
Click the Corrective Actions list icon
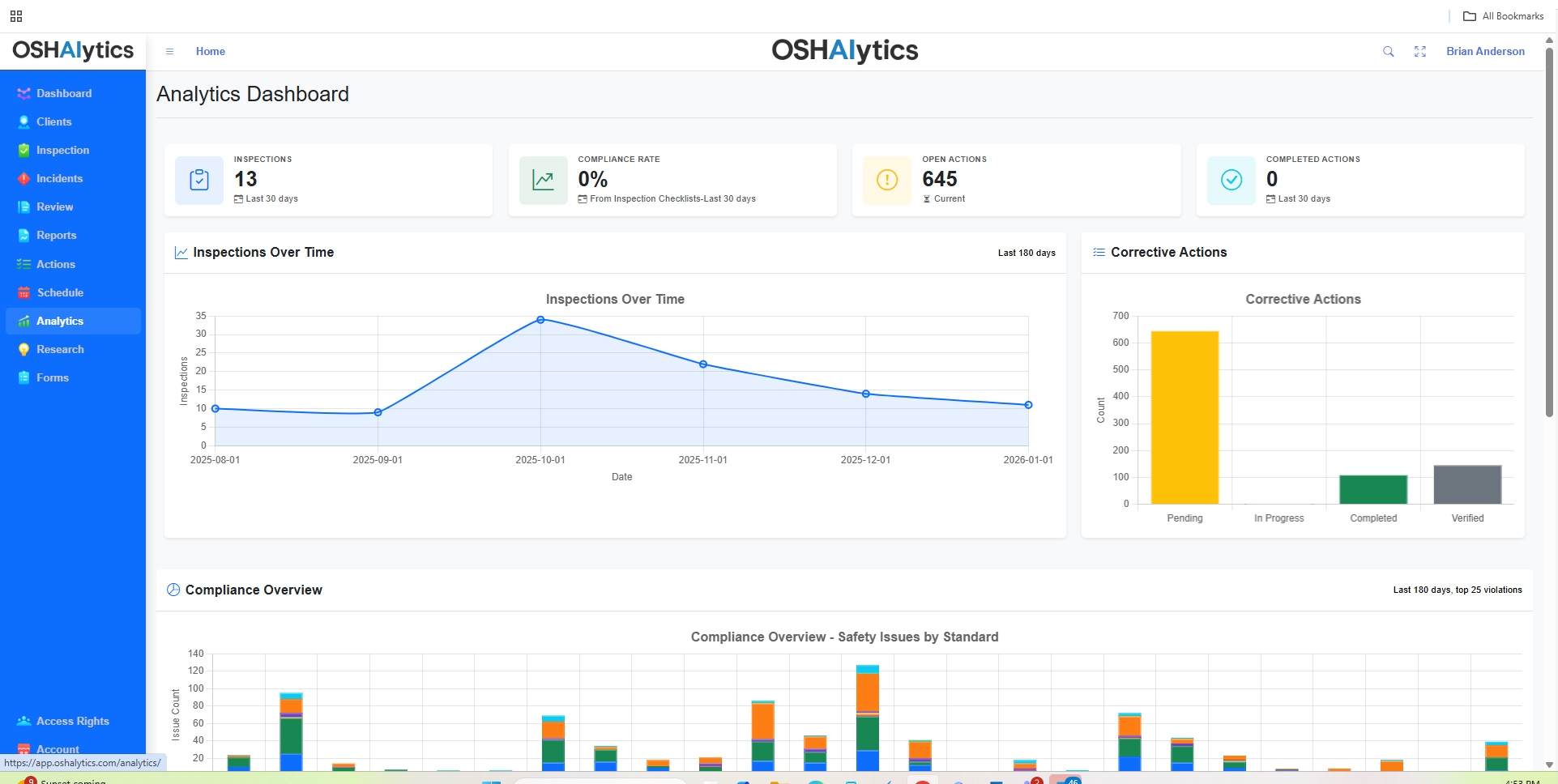pyautogui.click(x=1099, y=253)
